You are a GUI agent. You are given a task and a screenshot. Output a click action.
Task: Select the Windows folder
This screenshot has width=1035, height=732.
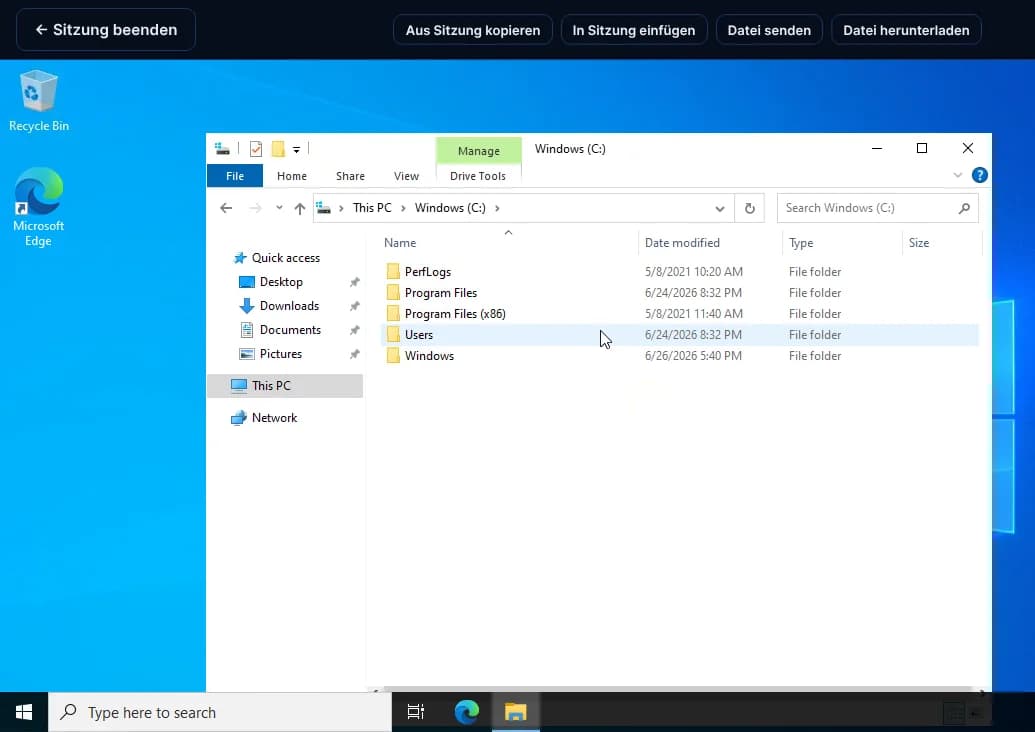point(429,356)
